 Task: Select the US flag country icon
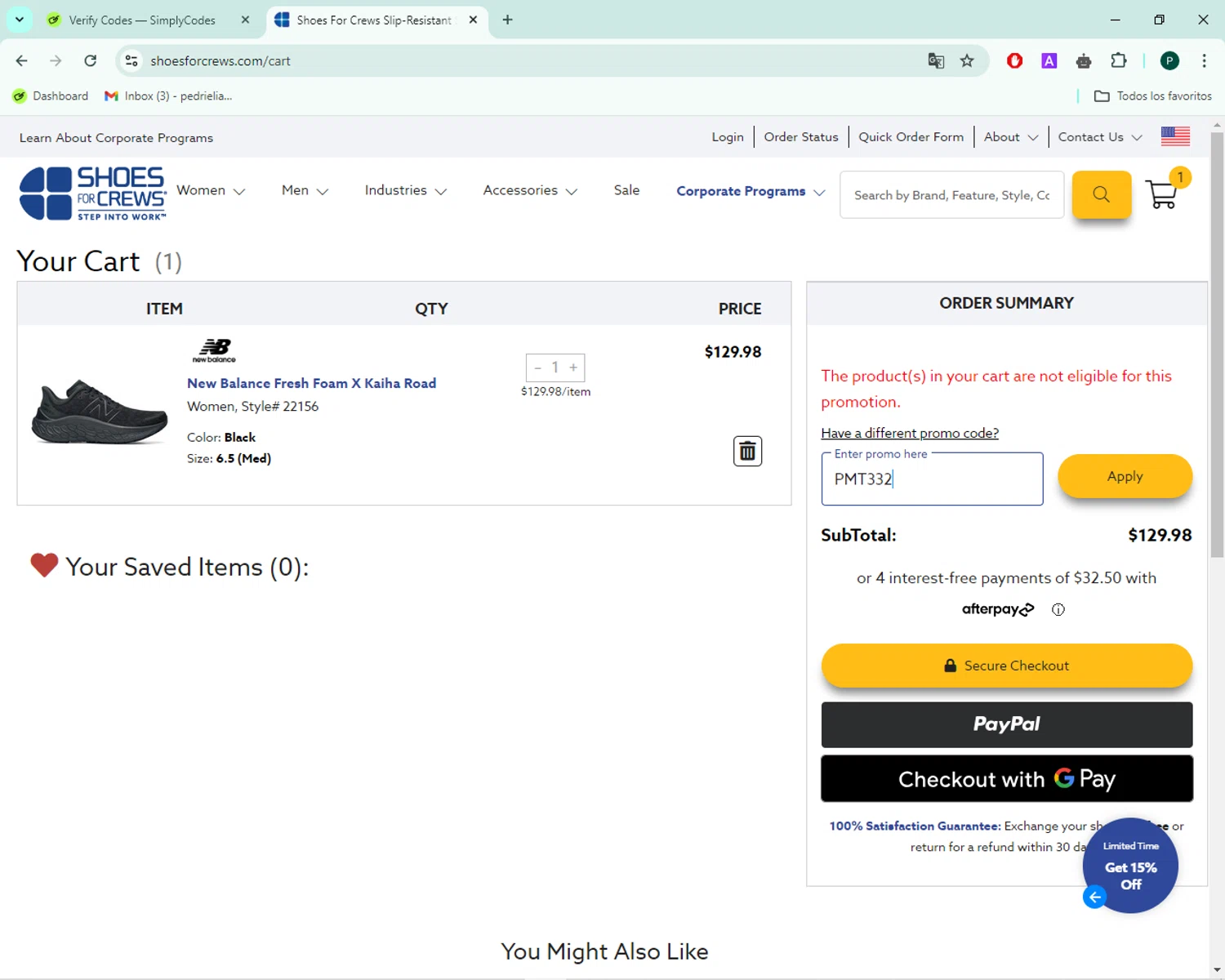click(1175, 136)
